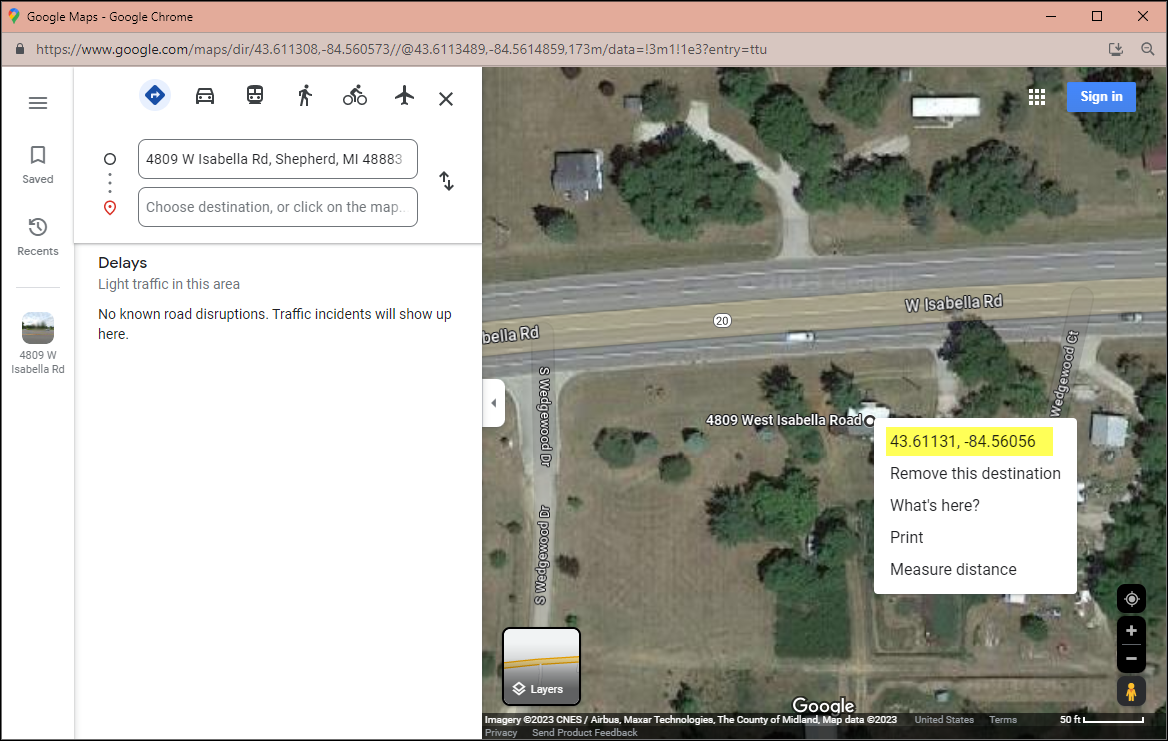Choose flights travel mode

404,95
